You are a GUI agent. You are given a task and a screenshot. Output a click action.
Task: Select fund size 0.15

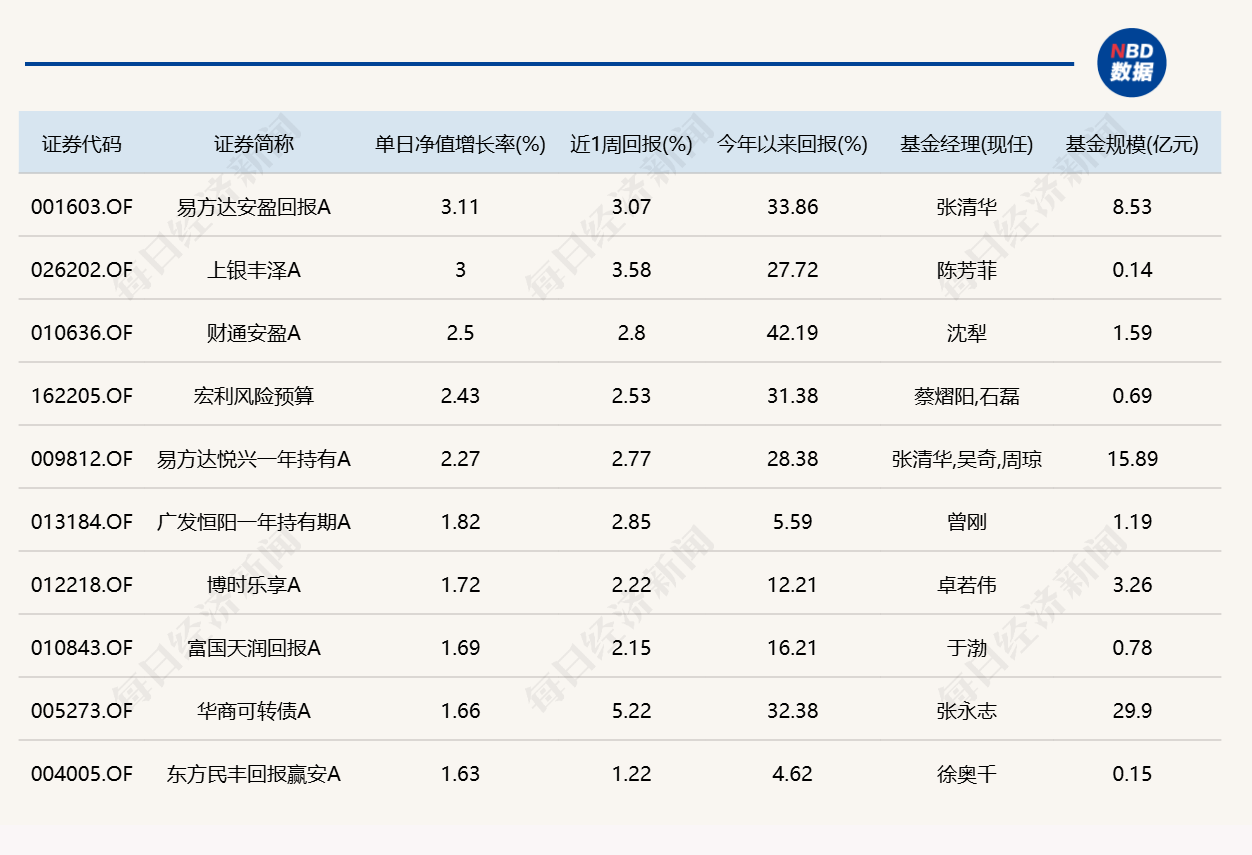1132,774
